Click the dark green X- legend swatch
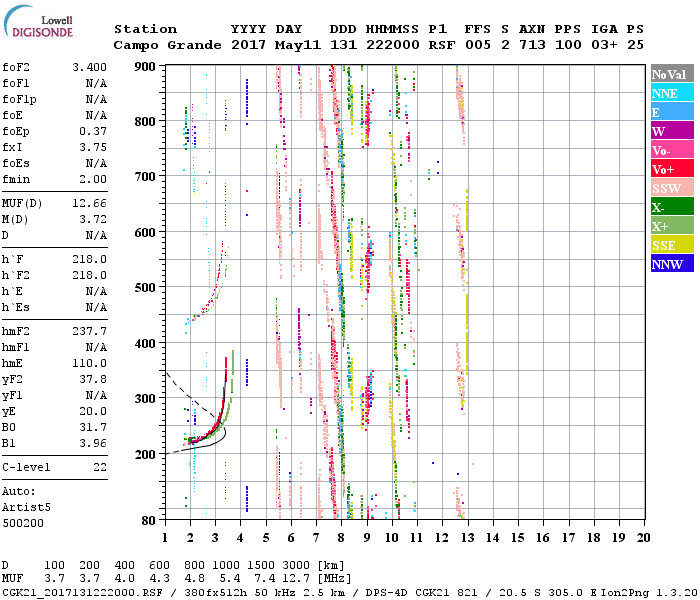The width and height of the screenshot is (700, 600). tap(671, 207)
